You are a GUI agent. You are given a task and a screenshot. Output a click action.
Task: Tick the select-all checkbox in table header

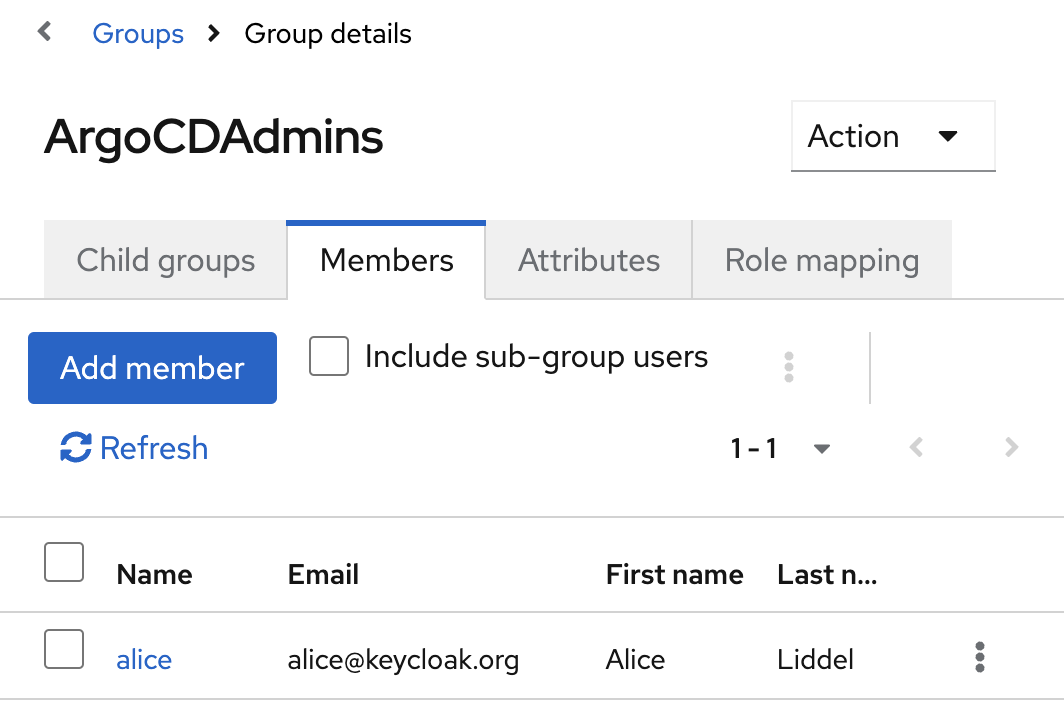tap(64, 562)
